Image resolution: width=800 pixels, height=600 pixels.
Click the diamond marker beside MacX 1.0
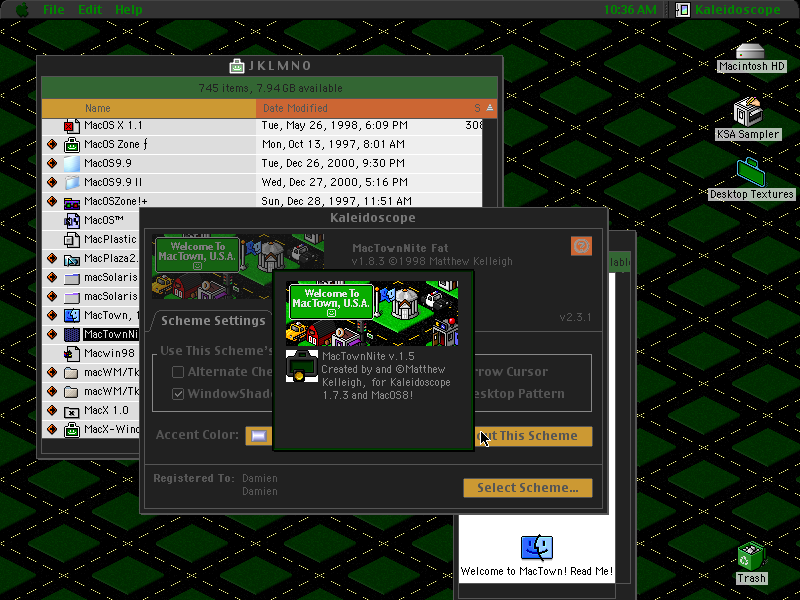[x=52, y=410]
